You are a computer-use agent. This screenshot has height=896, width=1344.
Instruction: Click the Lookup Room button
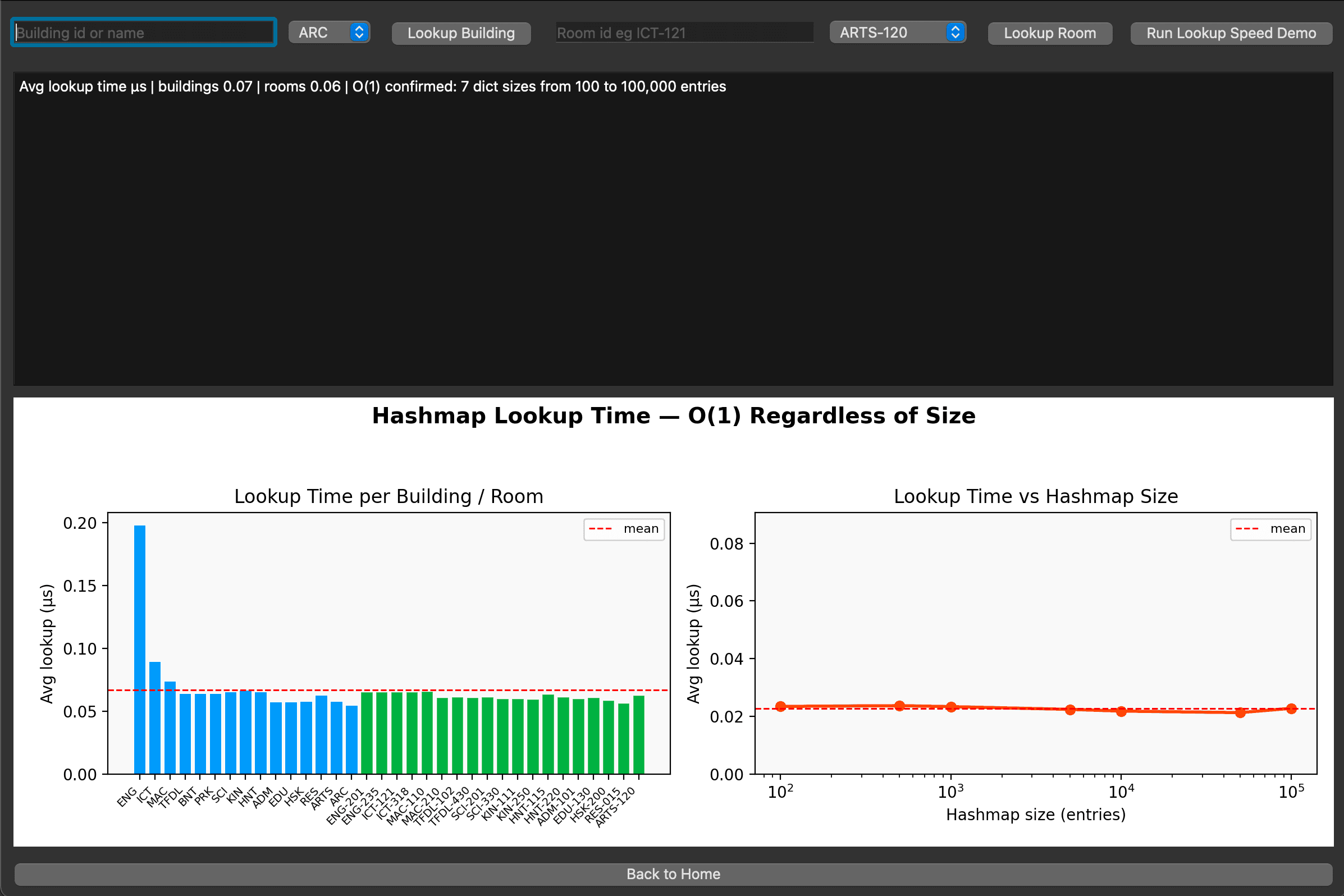point(1050,33)
